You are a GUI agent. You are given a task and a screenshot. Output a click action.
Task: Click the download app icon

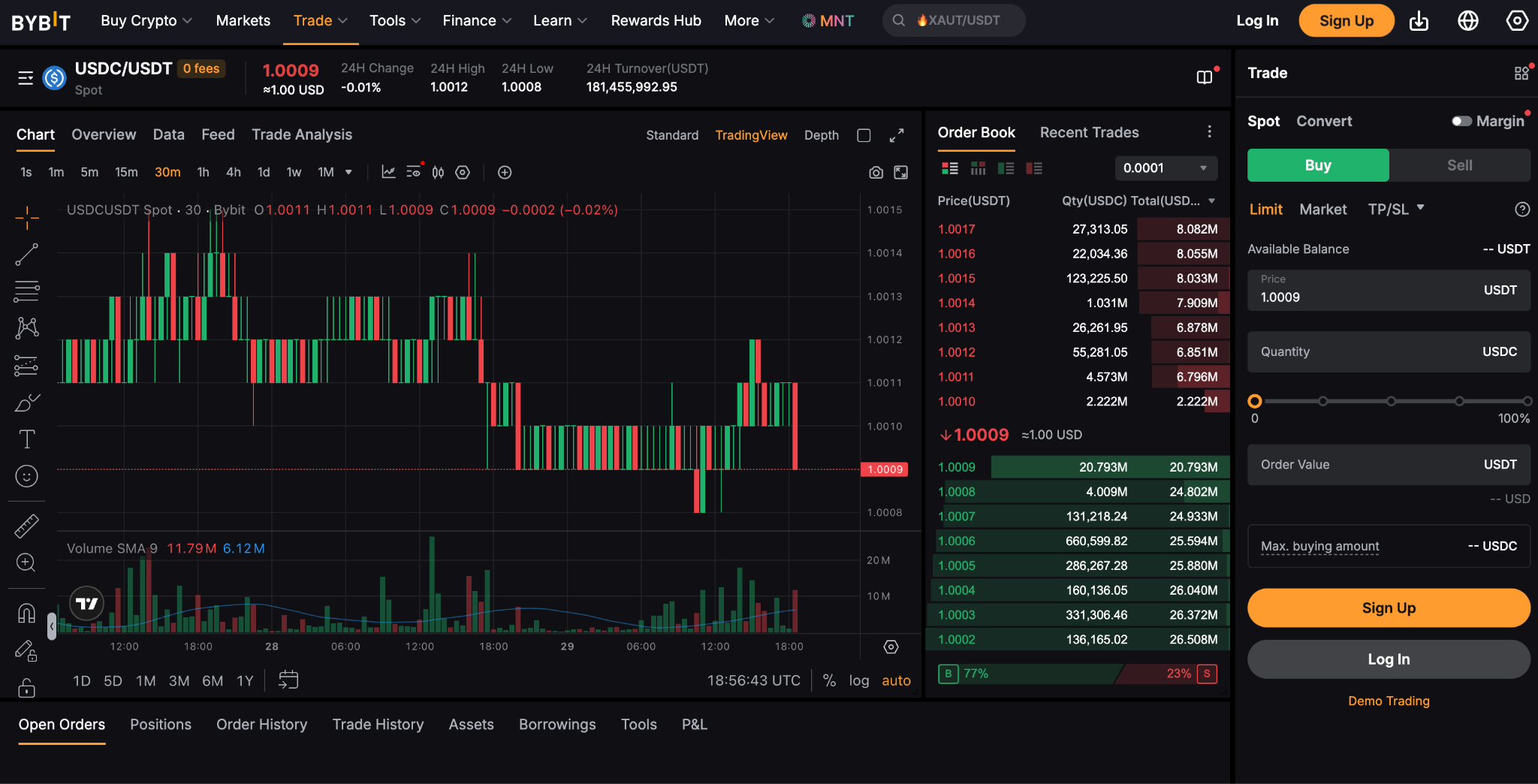1419,21
